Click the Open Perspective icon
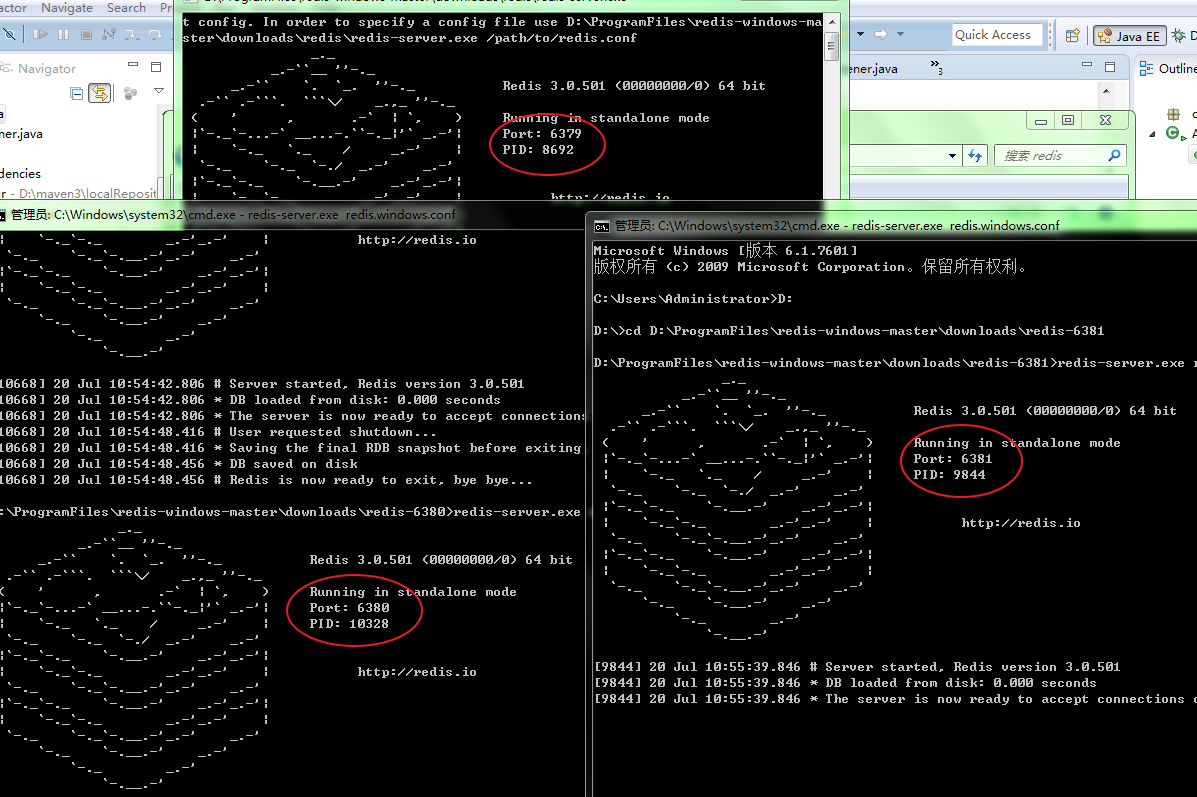 1073,35
